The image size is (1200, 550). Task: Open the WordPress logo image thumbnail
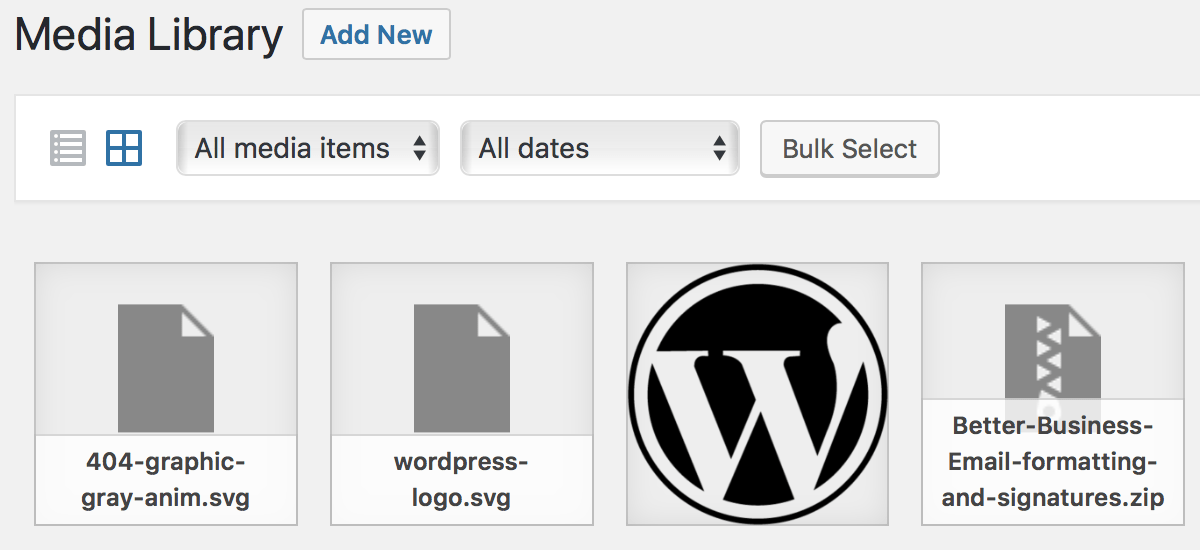click(x=757, y=394)
